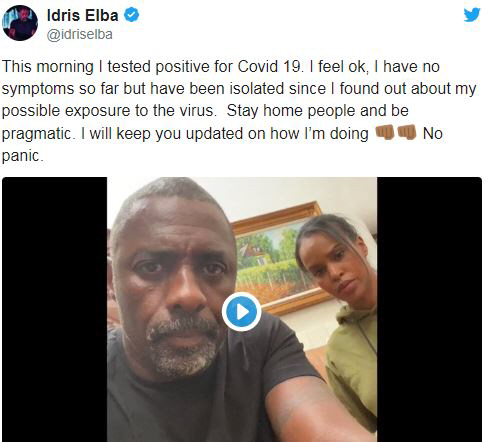This screenshot has width=489, height=442.
Task: Click the blue Twitter bird logo
Action: (472, 15)
